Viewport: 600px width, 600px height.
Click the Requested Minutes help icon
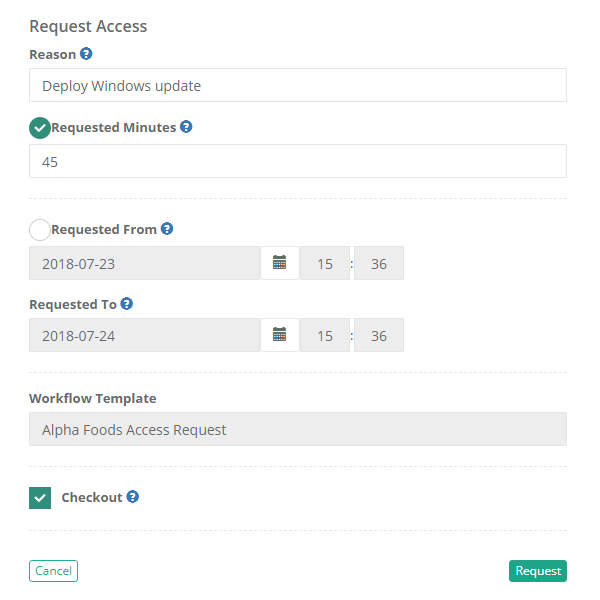186,128
